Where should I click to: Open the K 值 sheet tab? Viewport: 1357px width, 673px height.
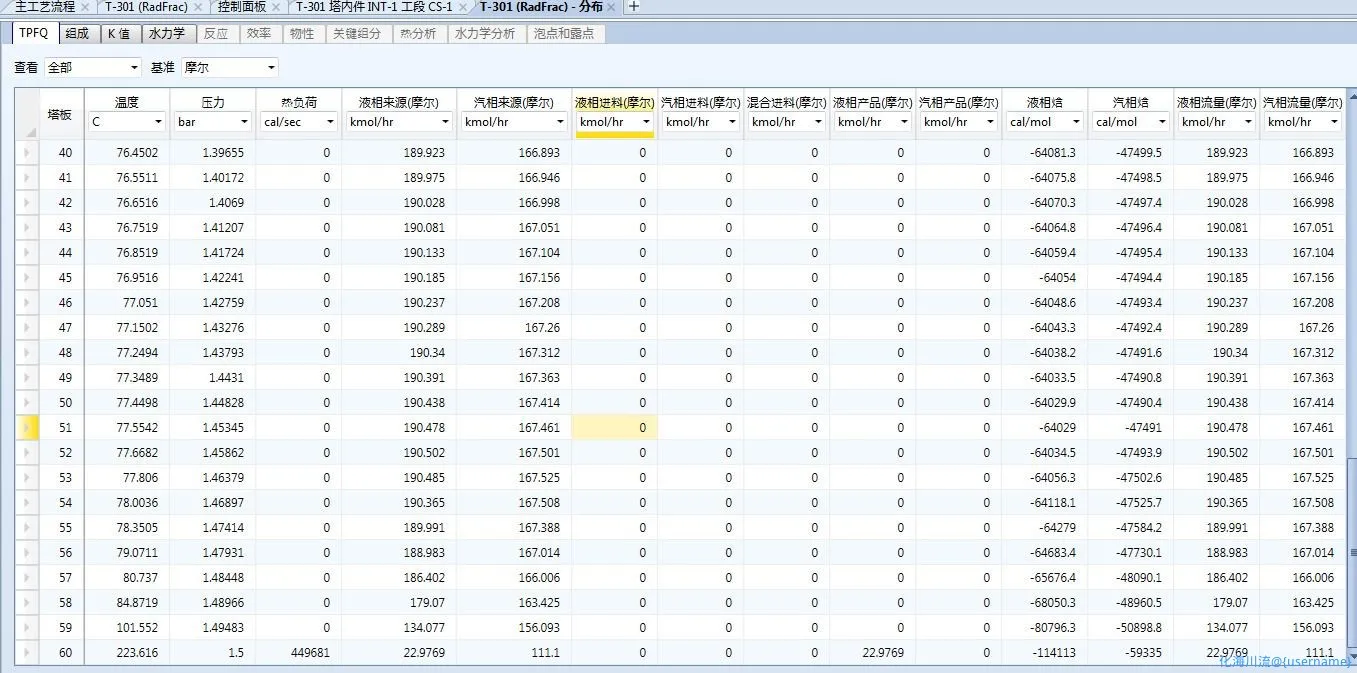pyautogui.click(x=119, y=33)
